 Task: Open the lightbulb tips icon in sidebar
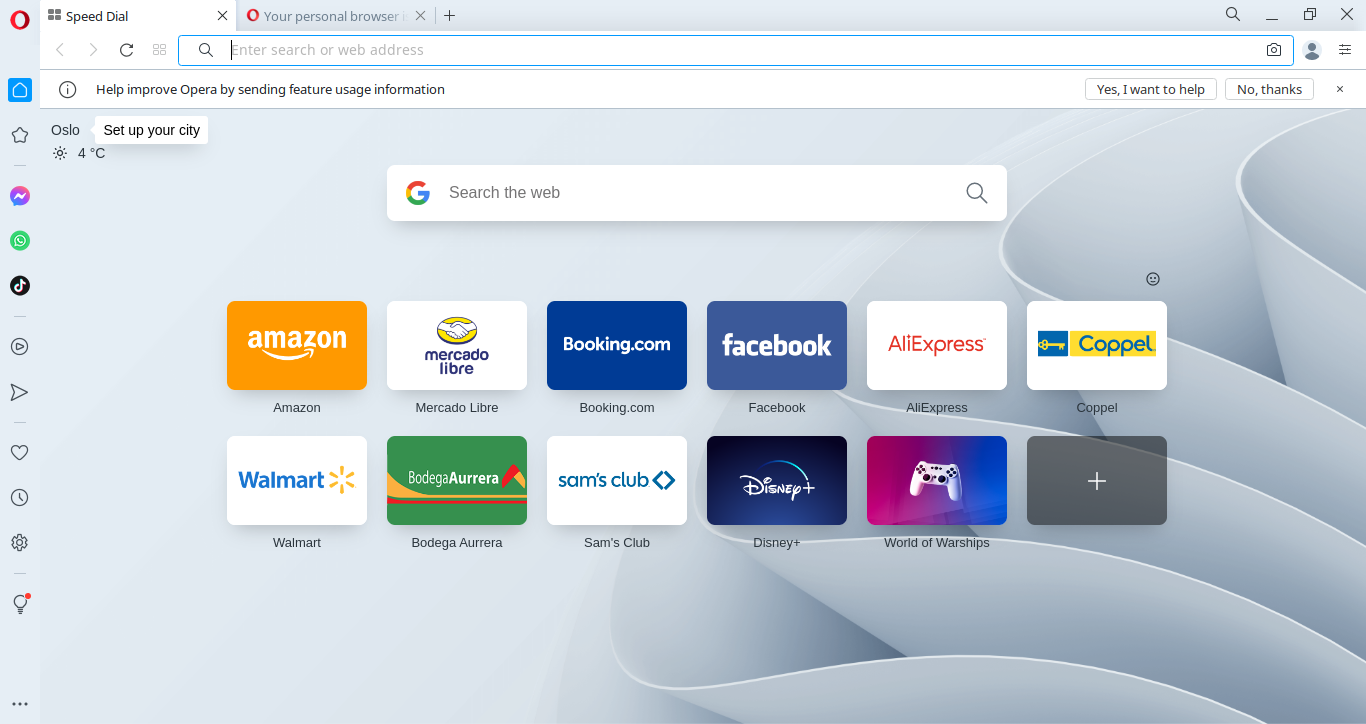point(20,604)
